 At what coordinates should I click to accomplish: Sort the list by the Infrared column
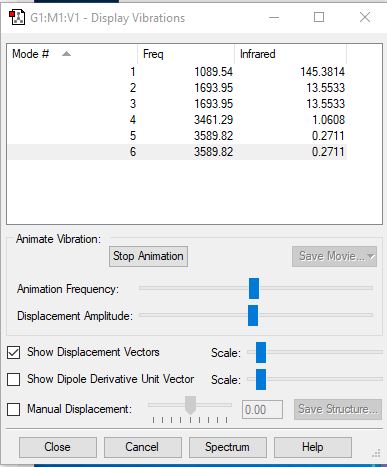coord(291,54)
